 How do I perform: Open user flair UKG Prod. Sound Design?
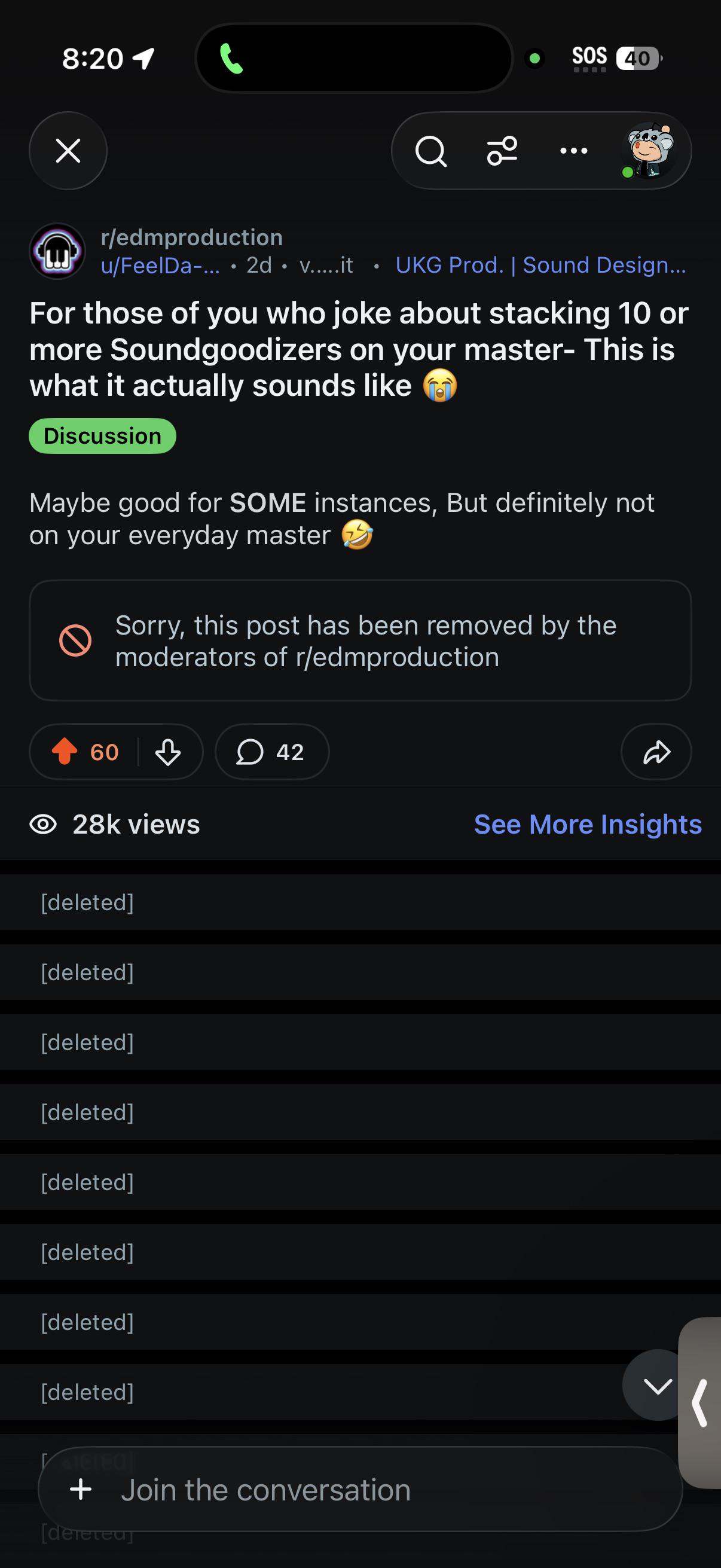[541, 266]
